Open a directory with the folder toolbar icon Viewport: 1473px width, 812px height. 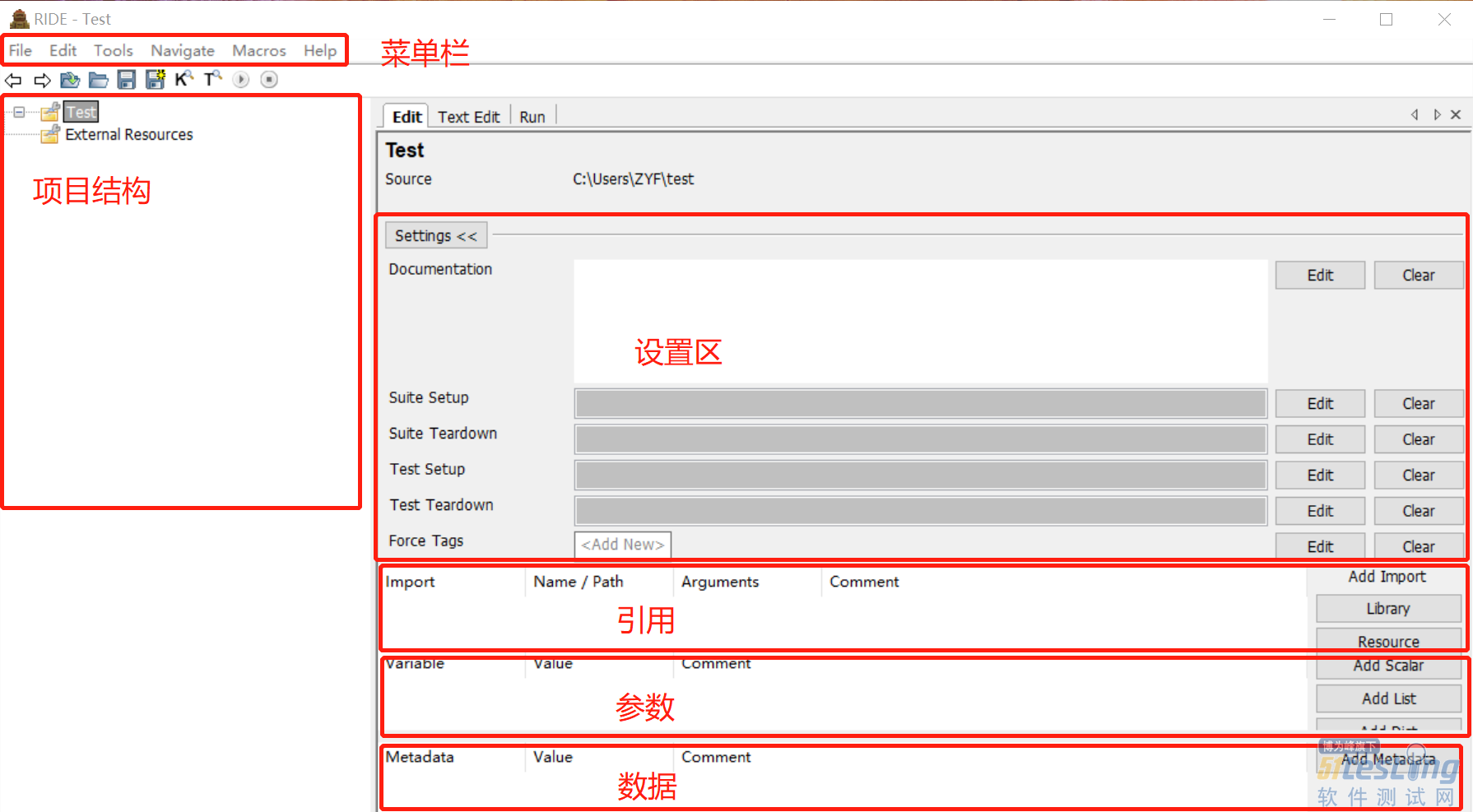98,79
